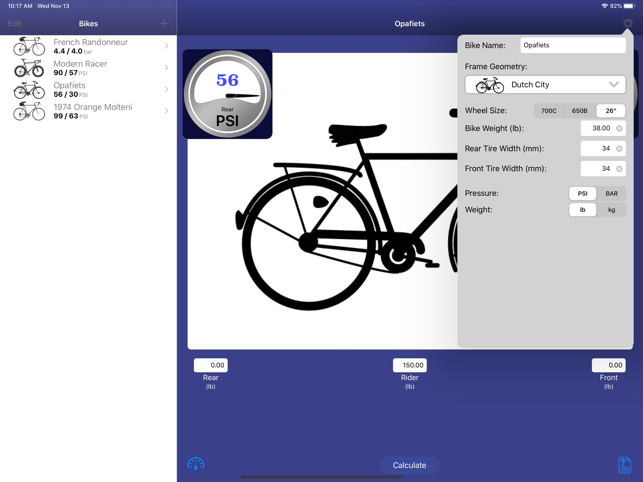Edit the Rider weight field
This screenshot has height=482, width=643.
(x=409, y=365)
